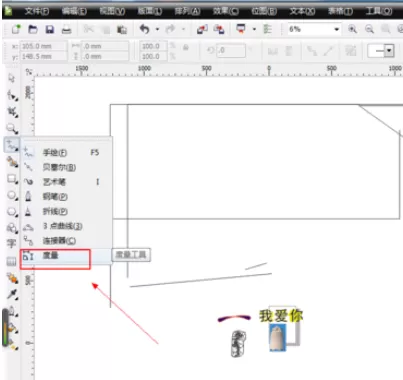Select the Eyedropper tool

pos(12,294)
